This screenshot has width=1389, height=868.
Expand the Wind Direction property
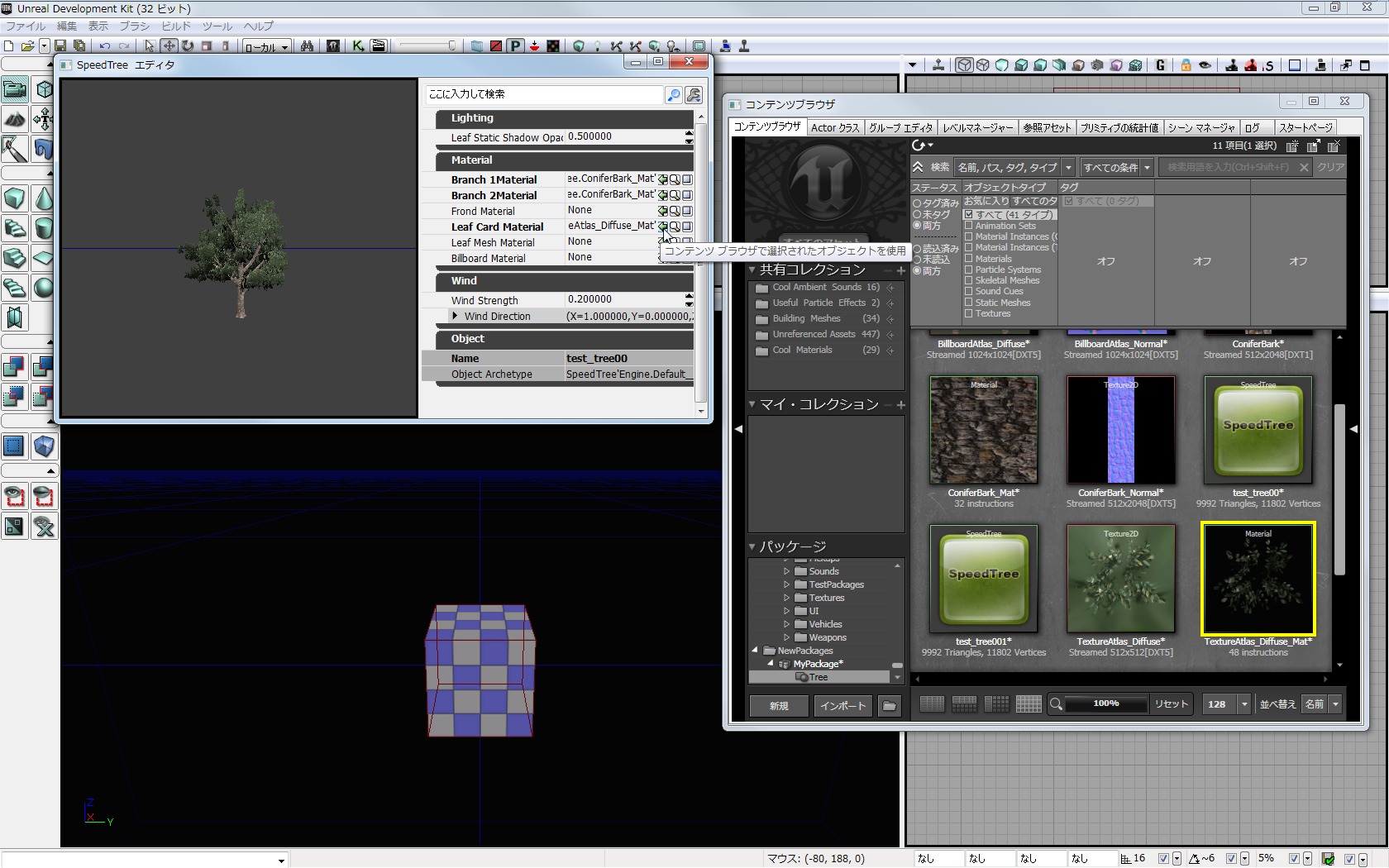click(x=455, y=316)
